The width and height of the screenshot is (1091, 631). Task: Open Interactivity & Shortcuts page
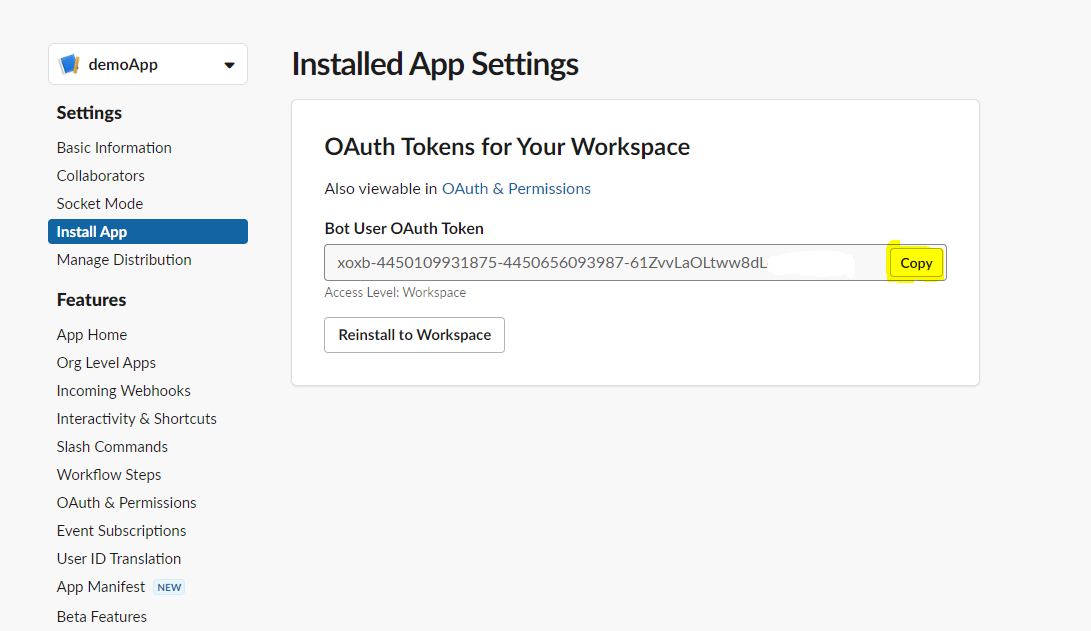[136, 419]
